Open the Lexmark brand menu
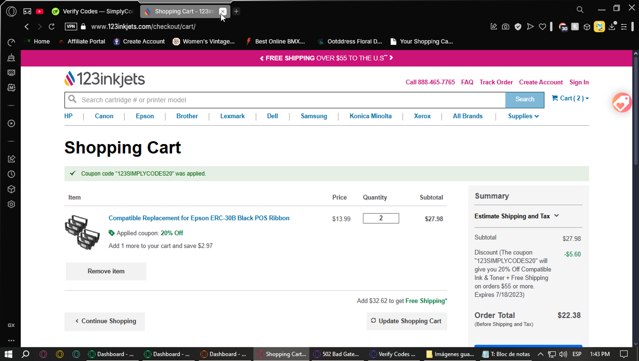Screen dimensions: 639x361 [232, 116]
